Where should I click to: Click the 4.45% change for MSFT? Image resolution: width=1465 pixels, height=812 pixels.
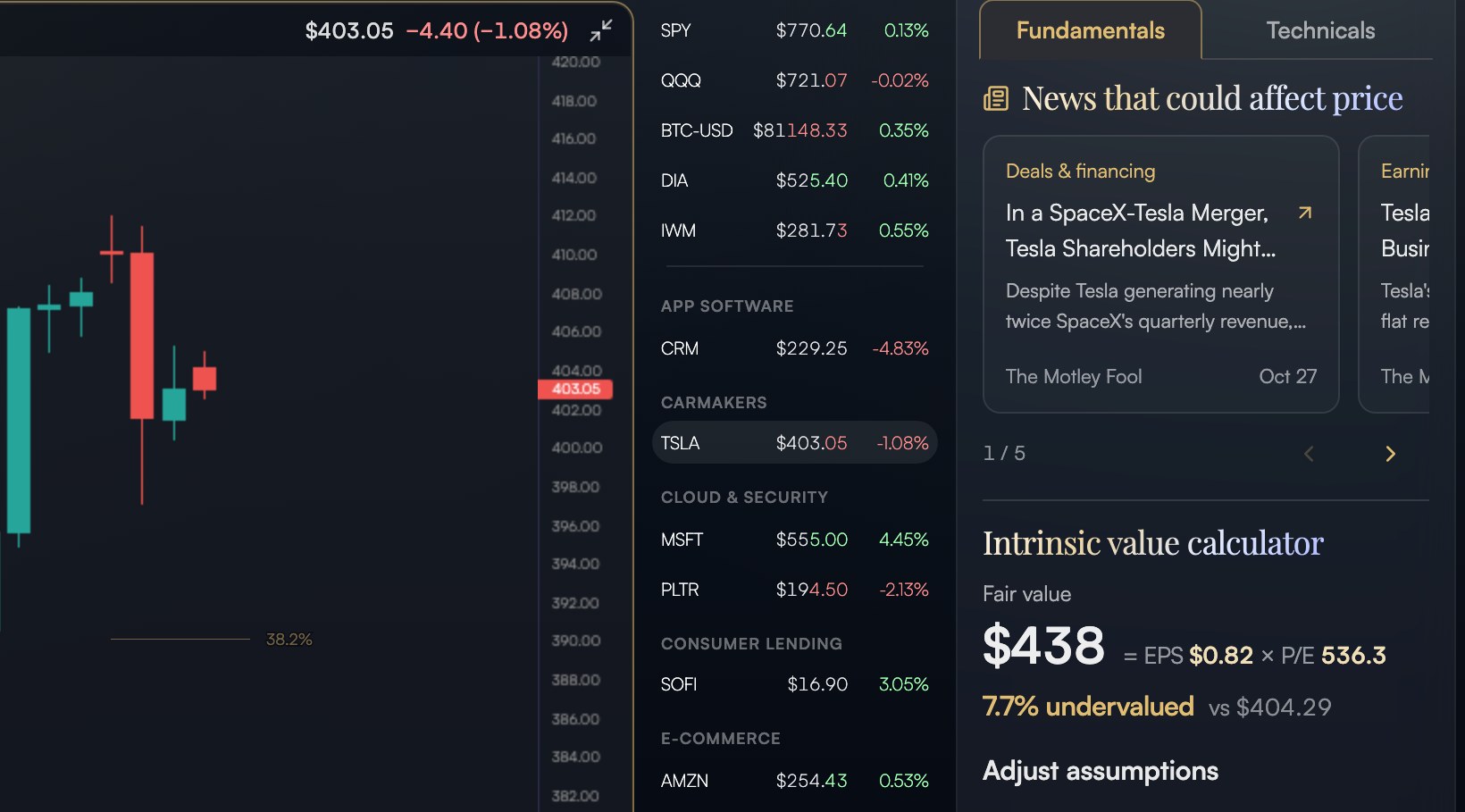coord(904,540)
